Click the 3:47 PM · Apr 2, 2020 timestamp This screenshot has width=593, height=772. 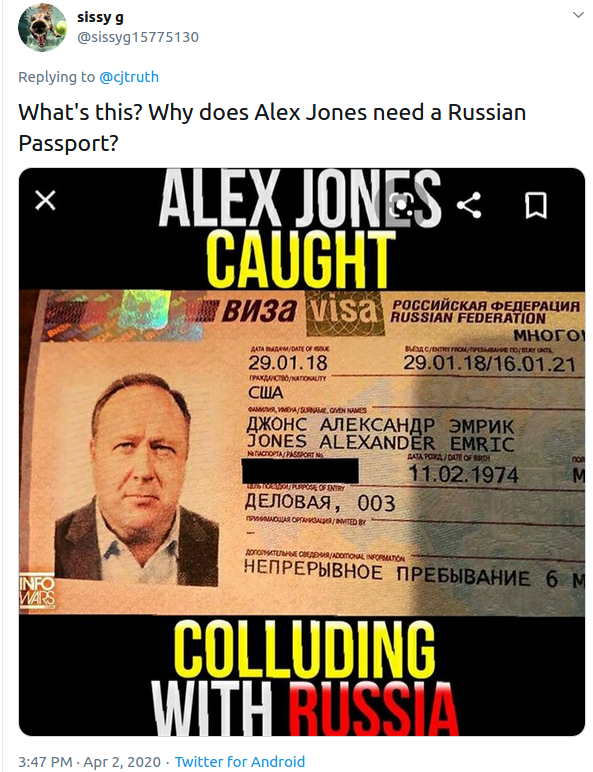(90, 762)
